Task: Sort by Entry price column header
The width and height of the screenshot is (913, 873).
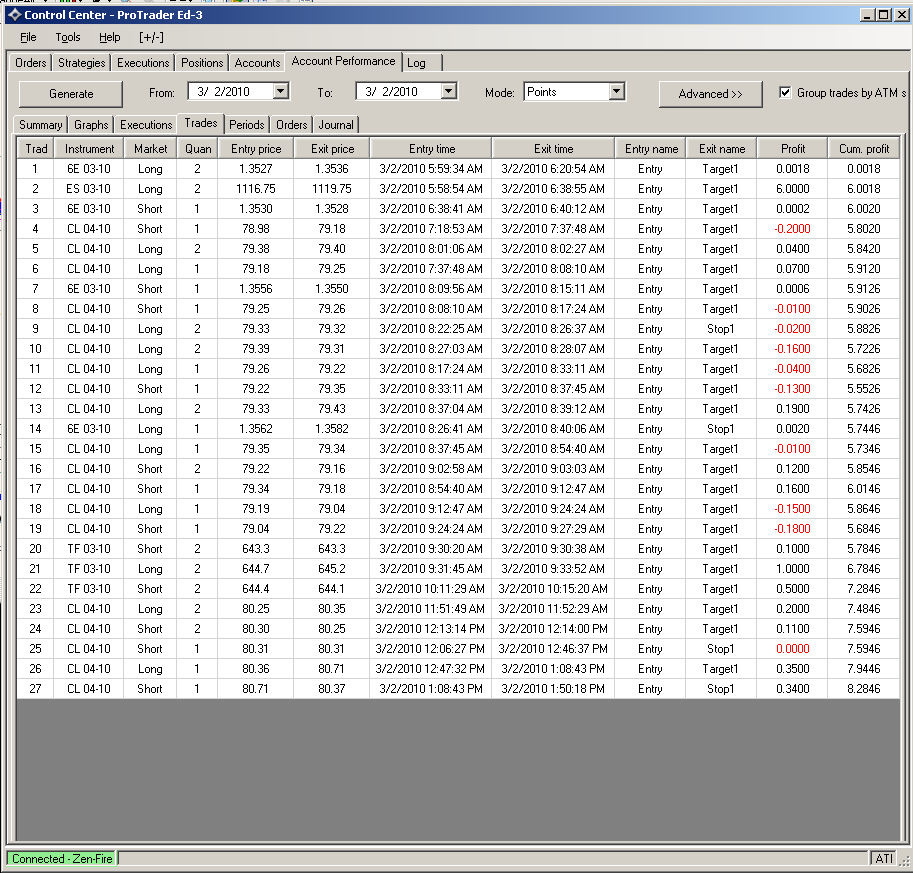Action: click(256, 149)
